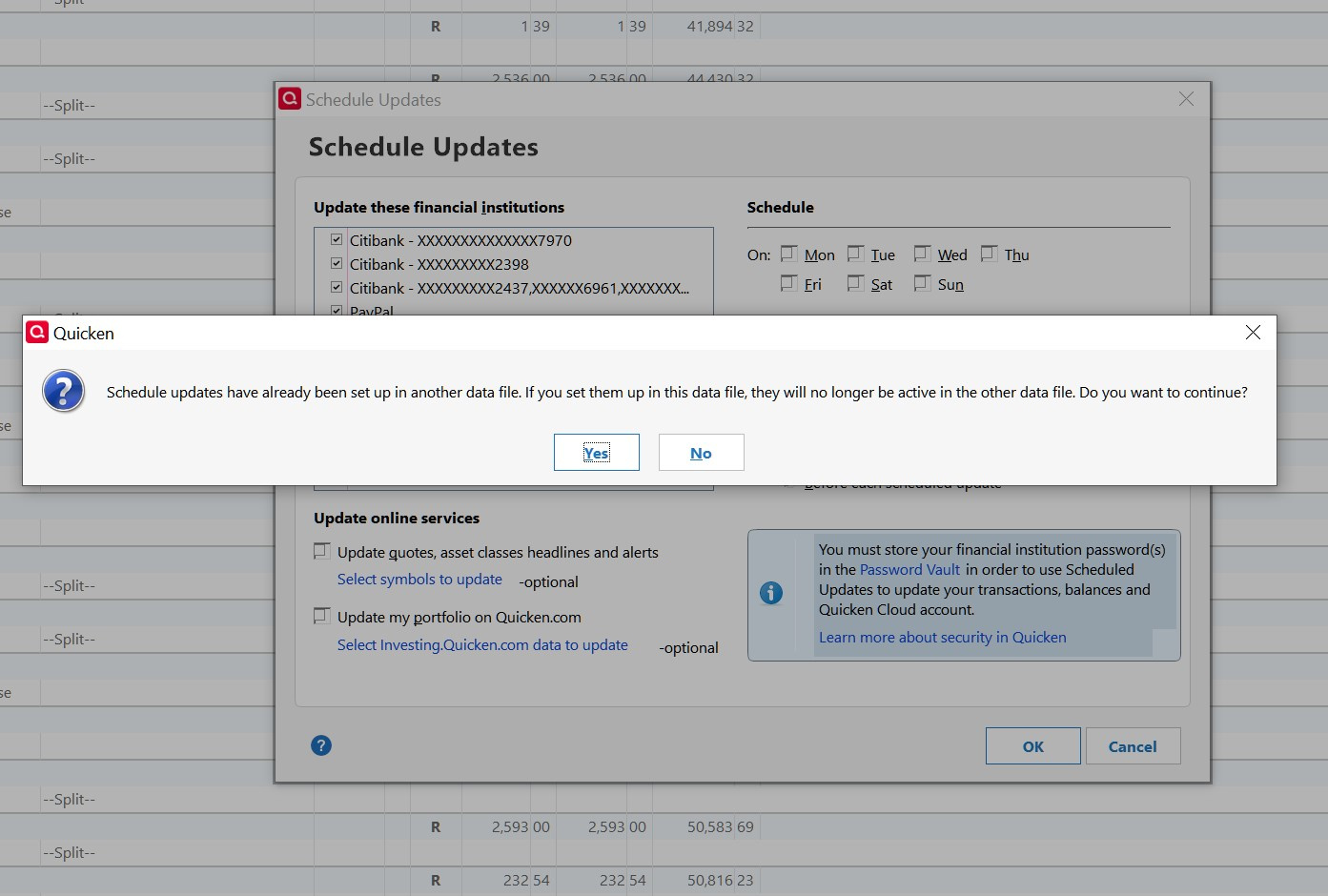Check Update quotes, asset classes headlines and alerts
Viewport: 1328px width, 896px height.
pyautogui.click(x=322, y=551)
